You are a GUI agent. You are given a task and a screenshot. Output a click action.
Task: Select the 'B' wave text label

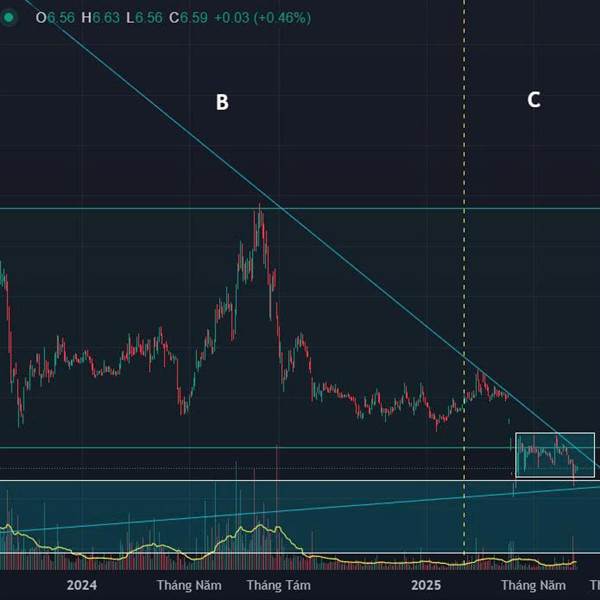222,102
